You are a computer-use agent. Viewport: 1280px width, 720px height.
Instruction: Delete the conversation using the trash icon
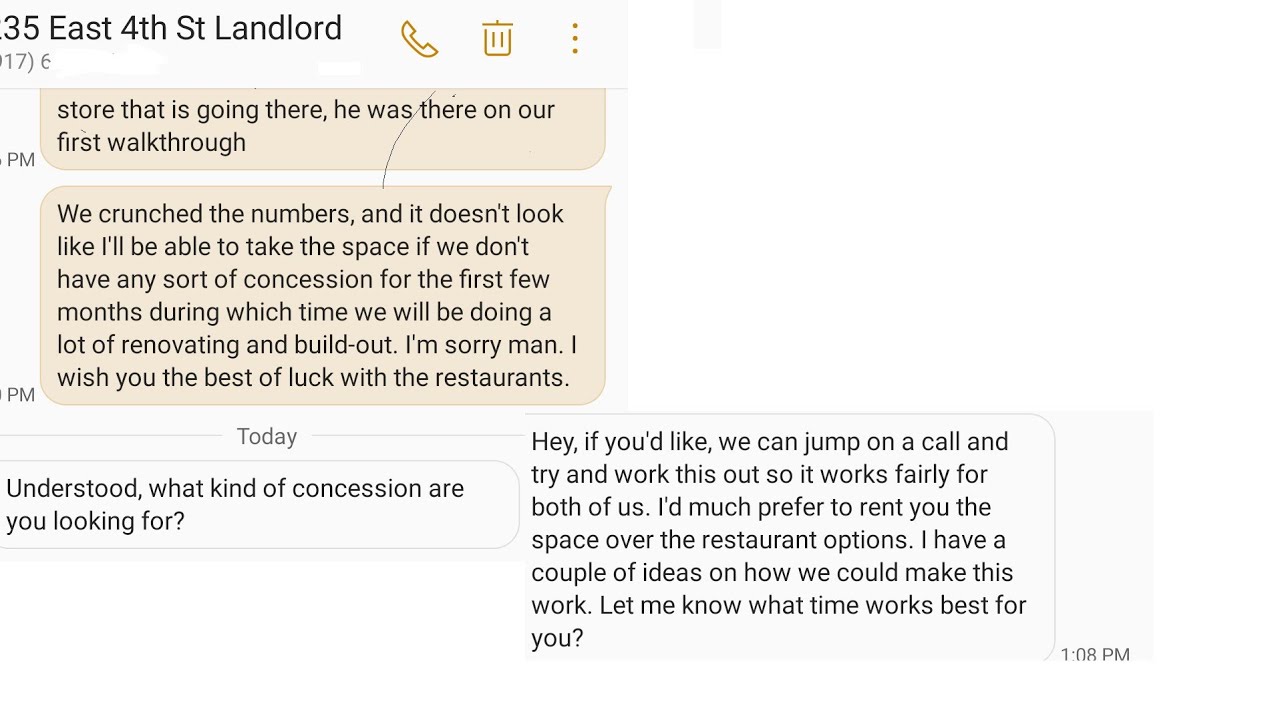(x=497, y=38)
